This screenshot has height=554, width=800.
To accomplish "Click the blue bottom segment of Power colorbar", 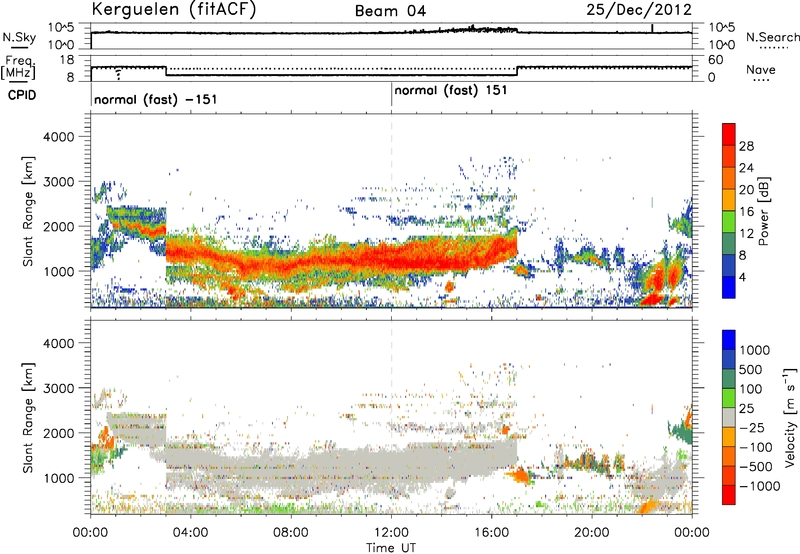I will click(x=729, y=287).
